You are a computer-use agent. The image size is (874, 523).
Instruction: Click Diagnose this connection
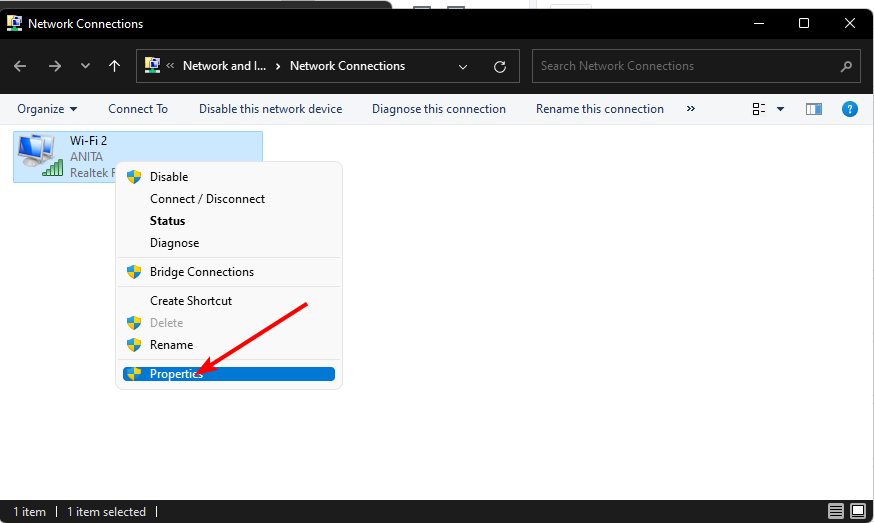pos(438,109)
